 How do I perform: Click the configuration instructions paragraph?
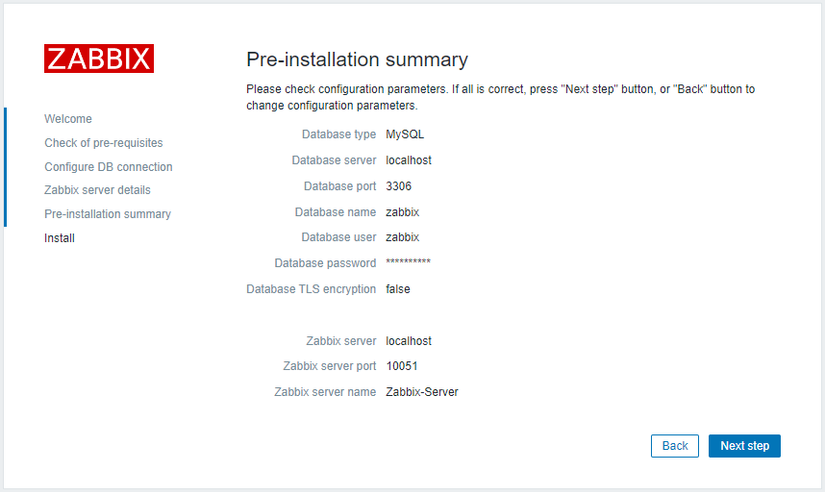click(x=500, y=97)
